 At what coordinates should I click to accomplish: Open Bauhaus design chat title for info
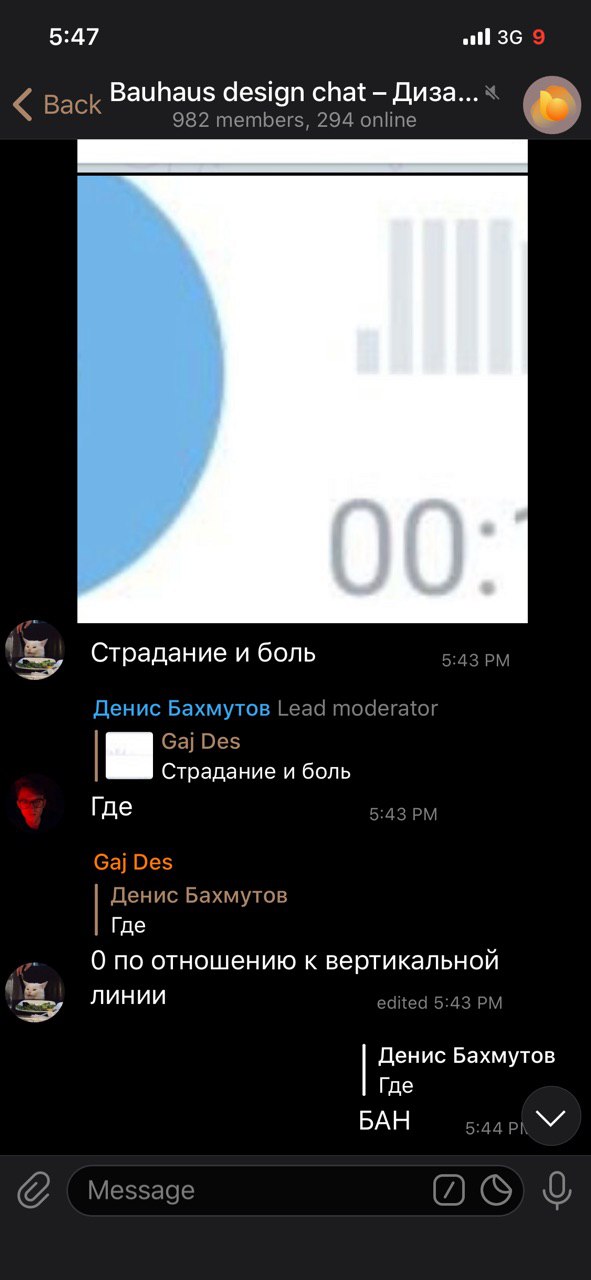(294, 92)
